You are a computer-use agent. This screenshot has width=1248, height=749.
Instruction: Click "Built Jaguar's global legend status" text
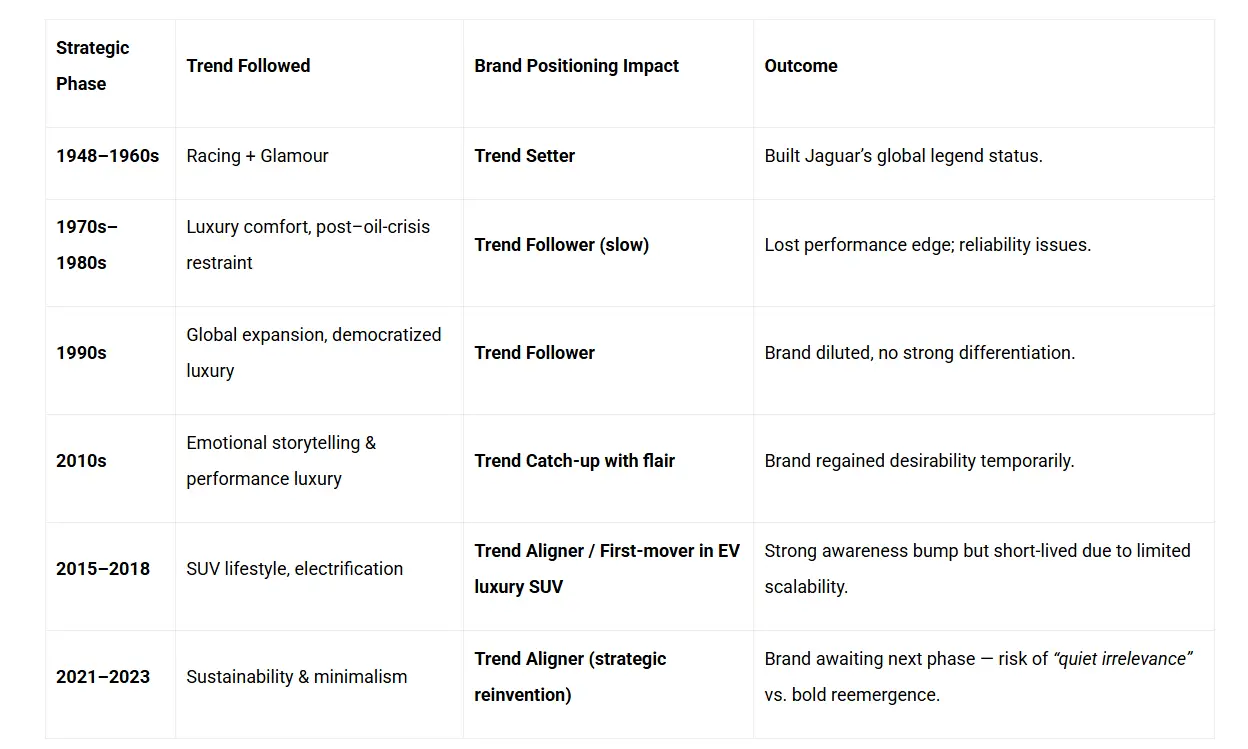click(903, 156)
